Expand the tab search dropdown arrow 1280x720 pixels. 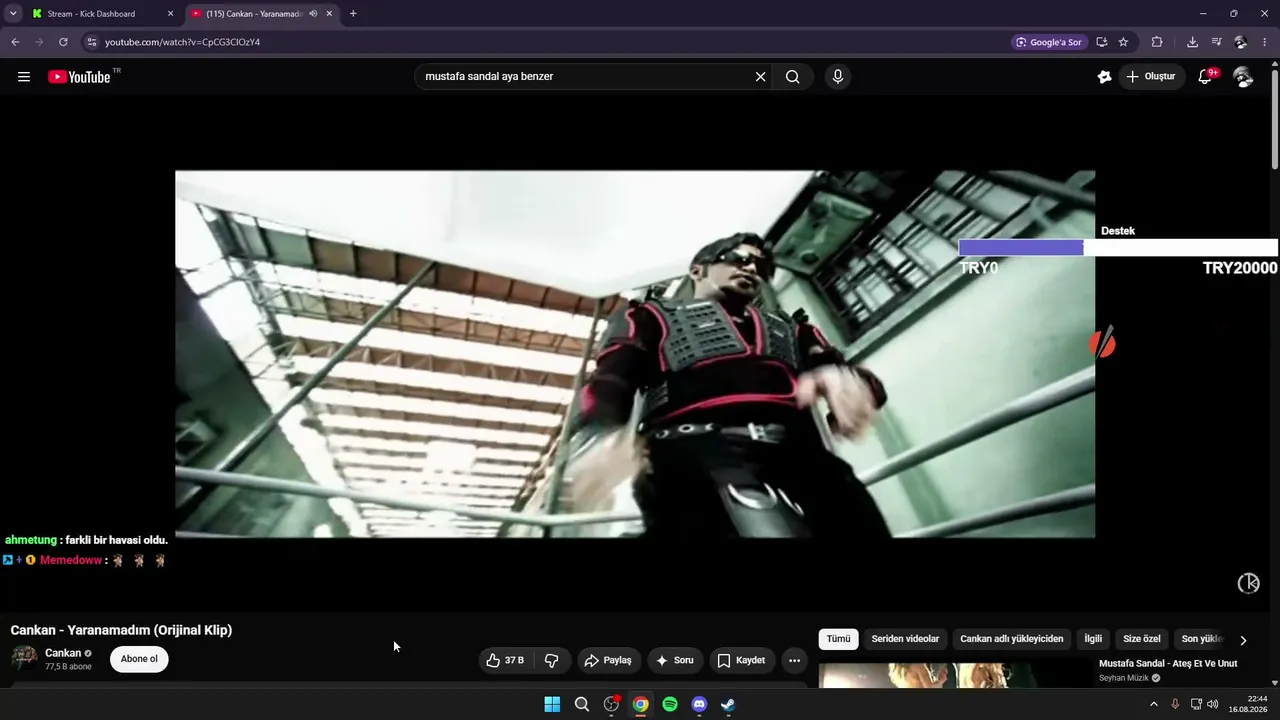(13, 14)
